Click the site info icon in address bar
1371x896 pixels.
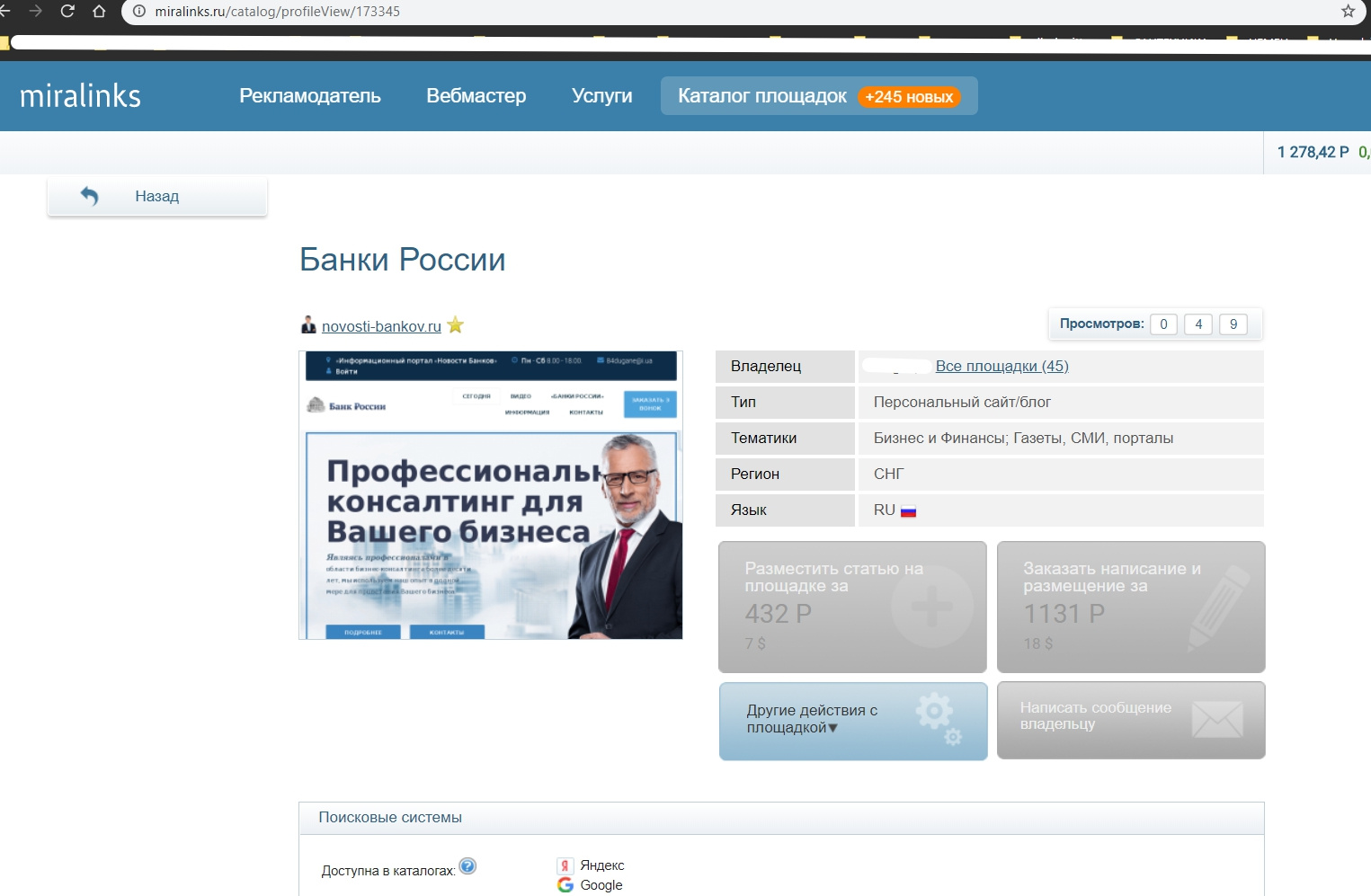(x=139, y=12)
